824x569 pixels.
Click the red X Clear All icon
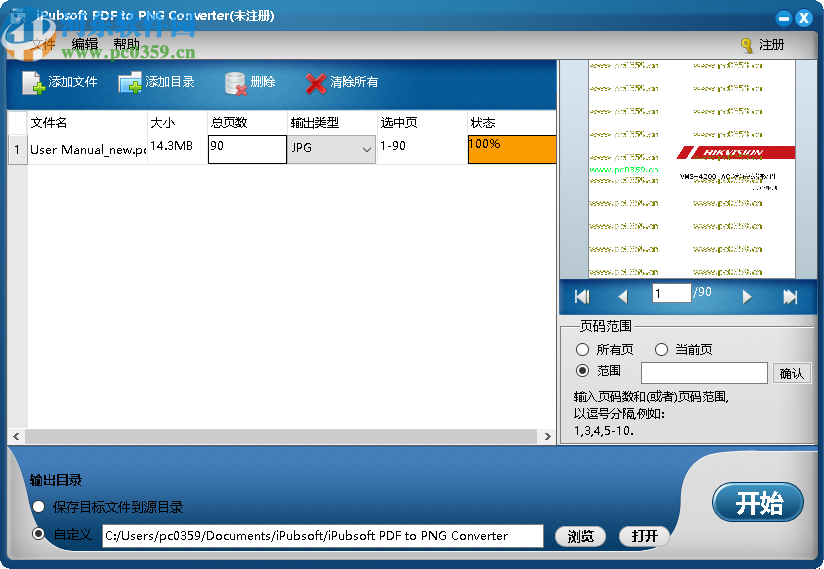coord(316,83)
